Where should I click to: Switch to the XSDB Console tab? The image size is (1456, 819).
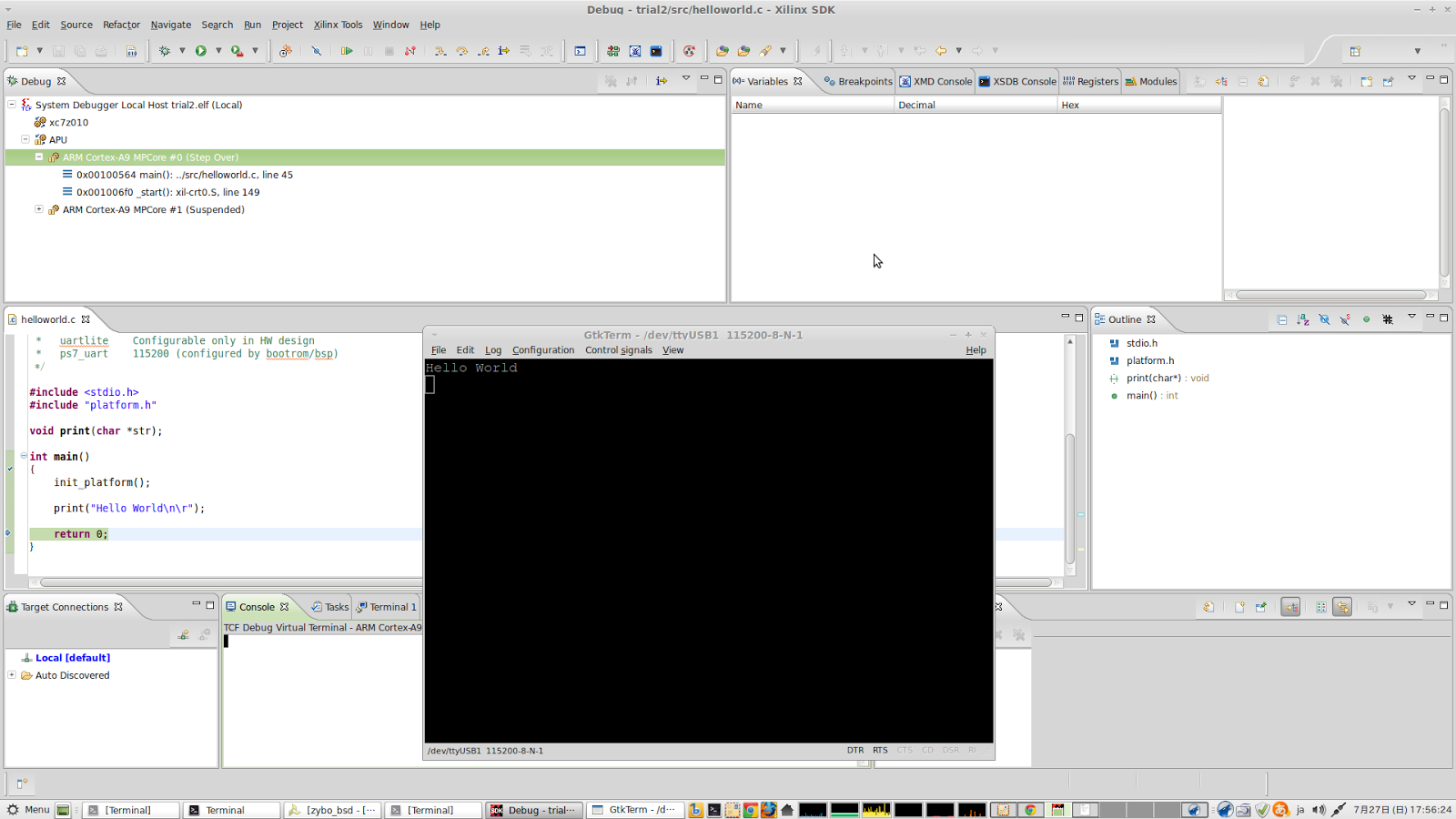click(1016, 81)
